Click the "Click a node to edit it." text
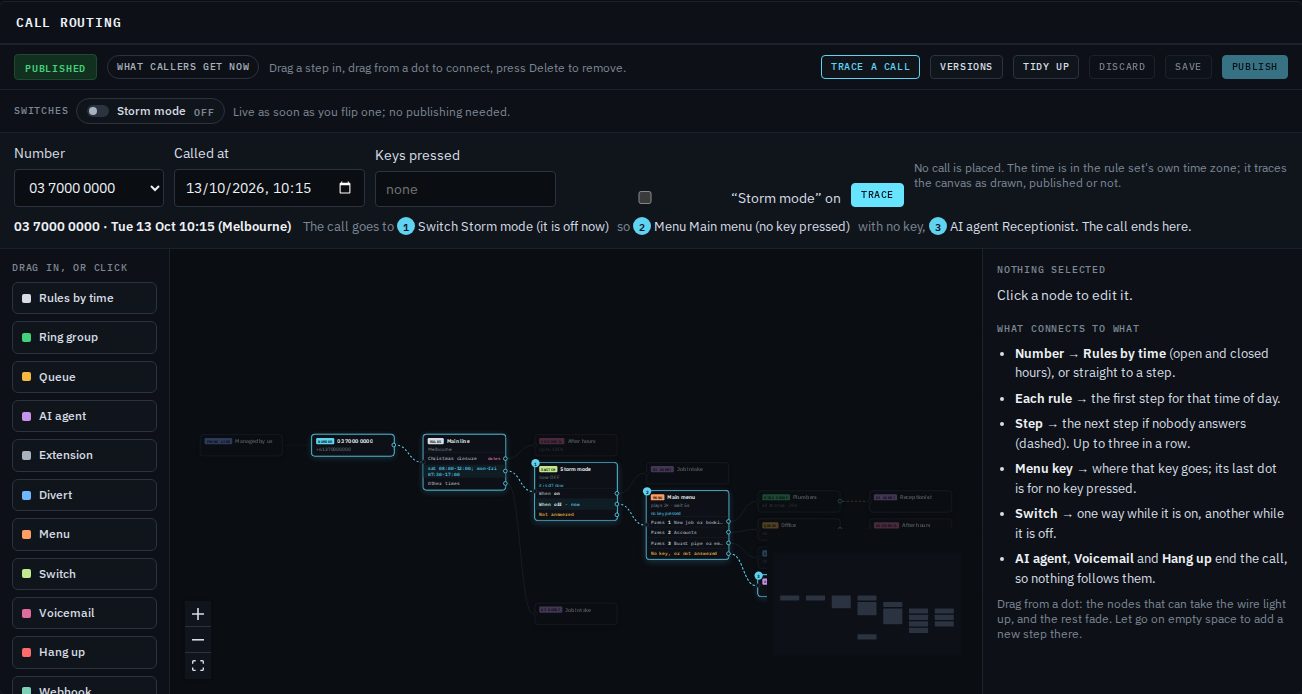The height and width of the screenshot is (694, 1302). click(x=1065, y=295)
